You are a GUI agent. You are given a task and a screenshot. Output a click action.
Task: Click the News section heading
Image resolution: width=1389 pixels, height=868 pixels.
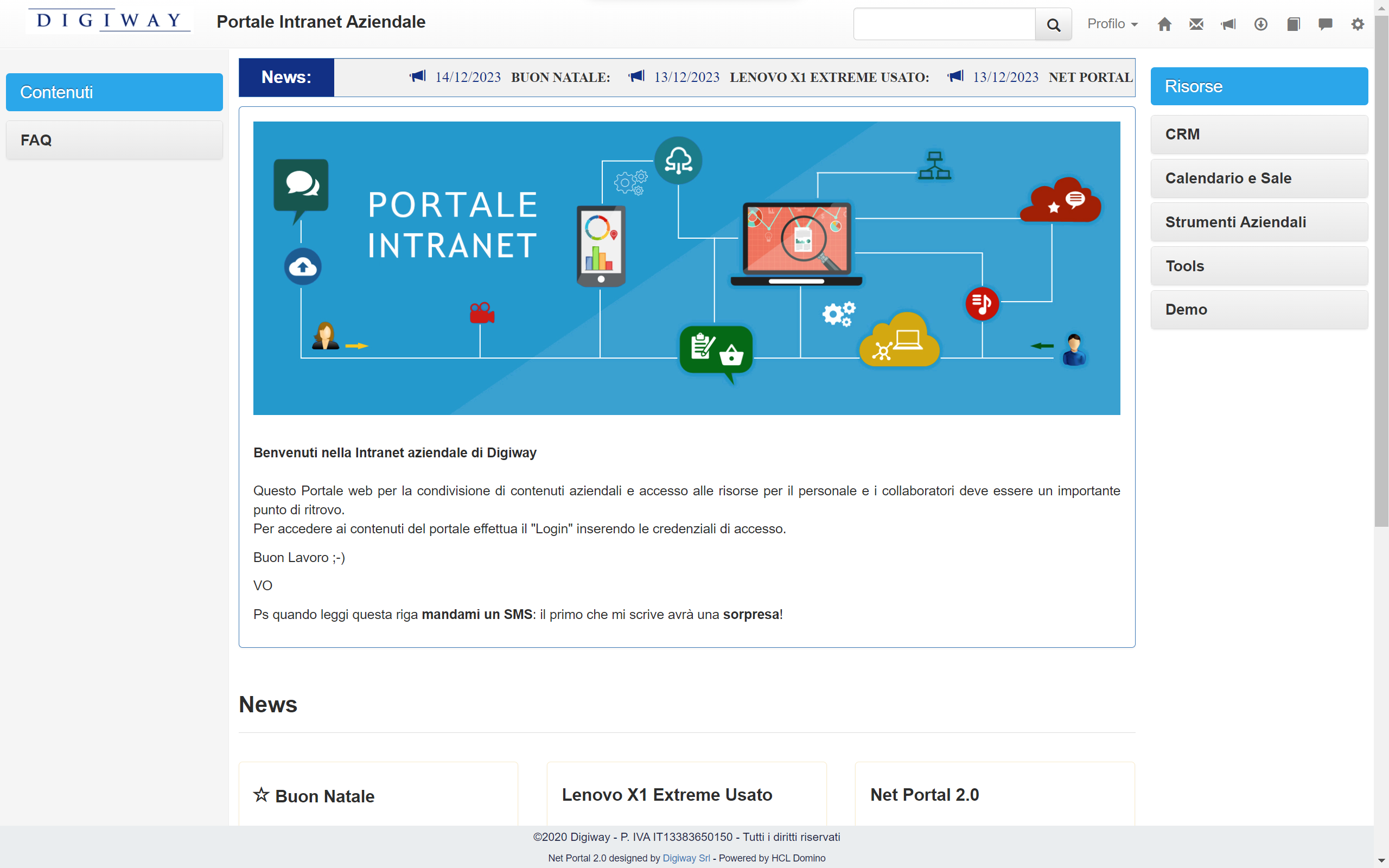268,704
